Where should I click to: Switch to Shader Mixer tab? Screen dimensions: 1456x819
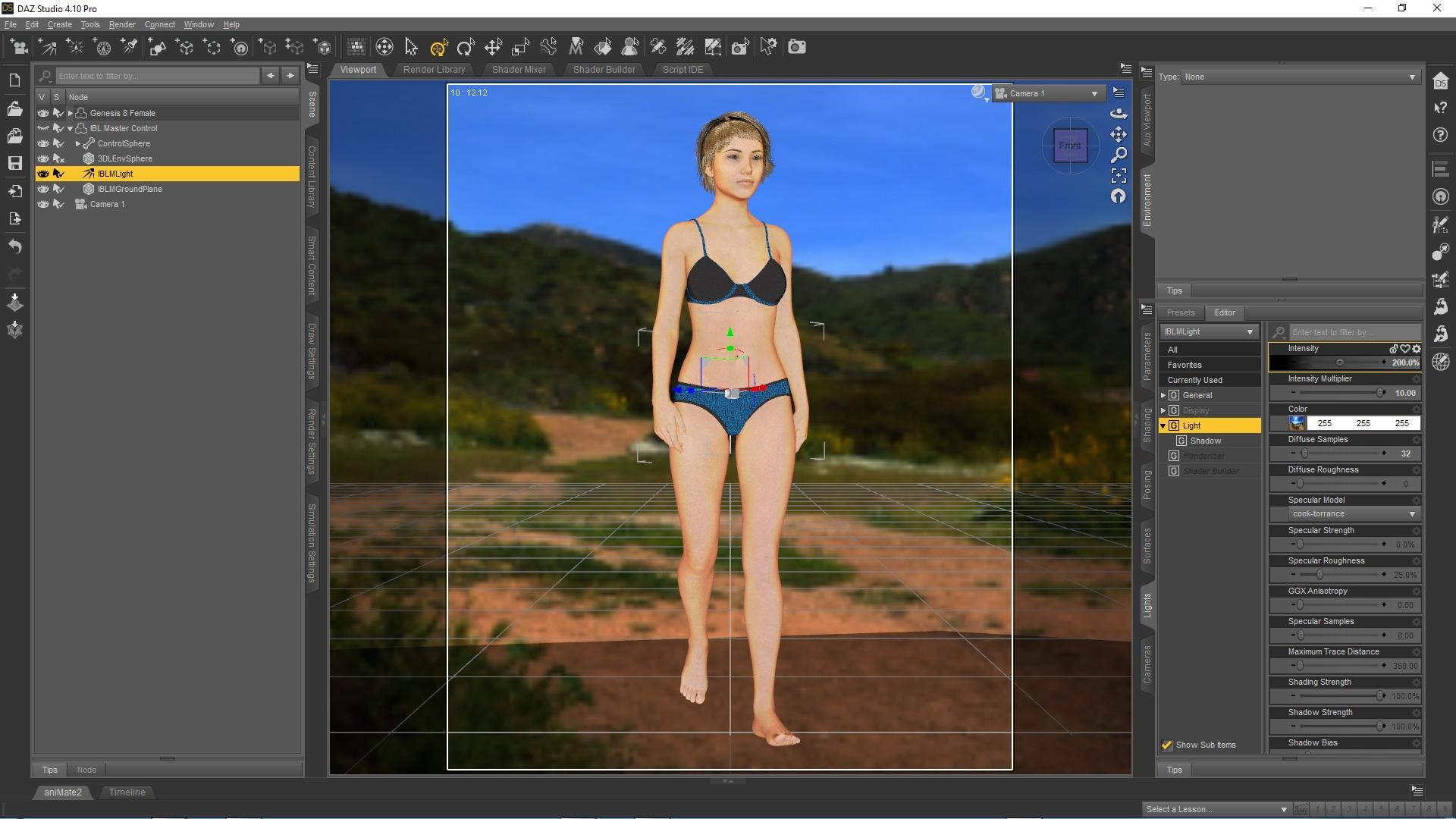tap(519, 69)
